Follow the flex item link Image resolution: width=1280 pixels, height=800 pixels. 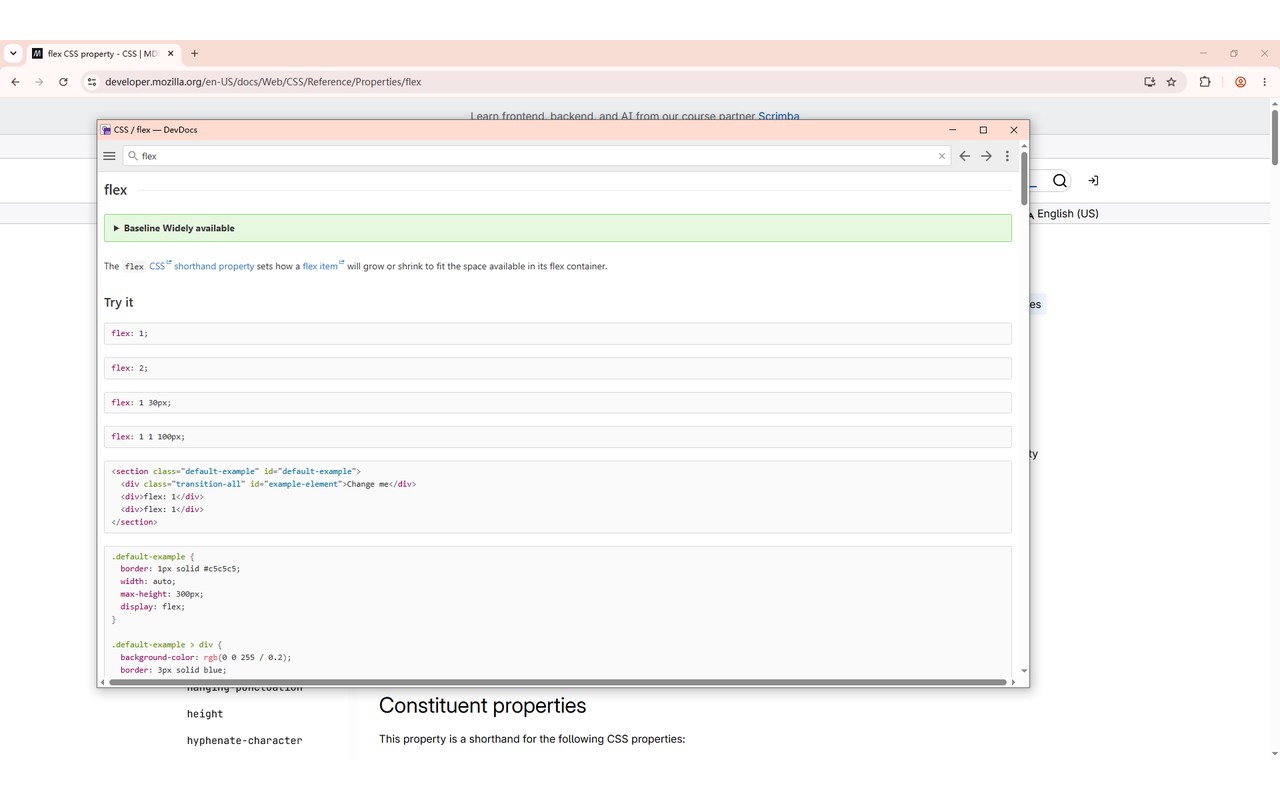pos(323,266)
